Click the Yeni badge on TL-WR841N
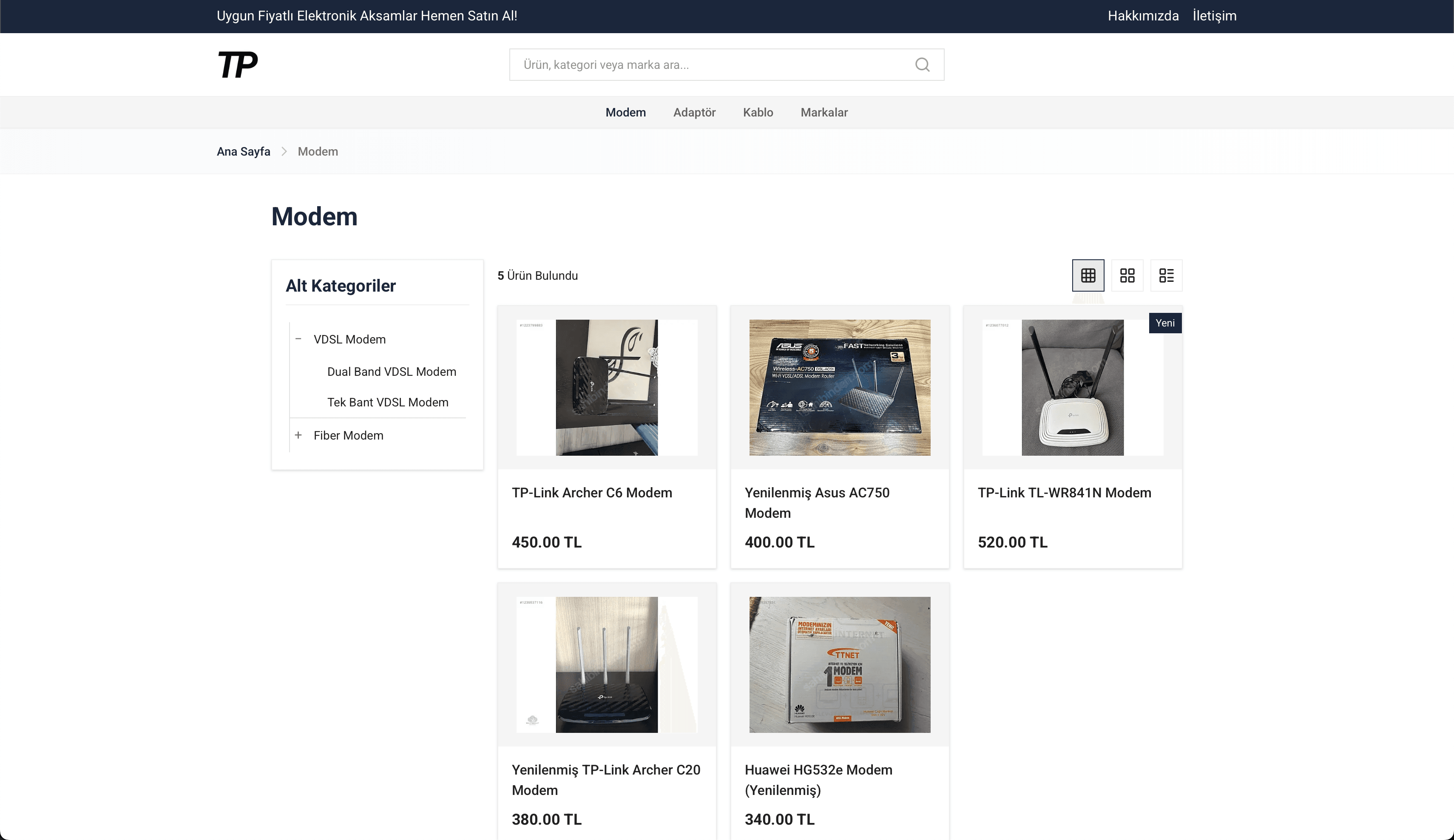This screenshot has height=840, width=1454. [1165, 323]
